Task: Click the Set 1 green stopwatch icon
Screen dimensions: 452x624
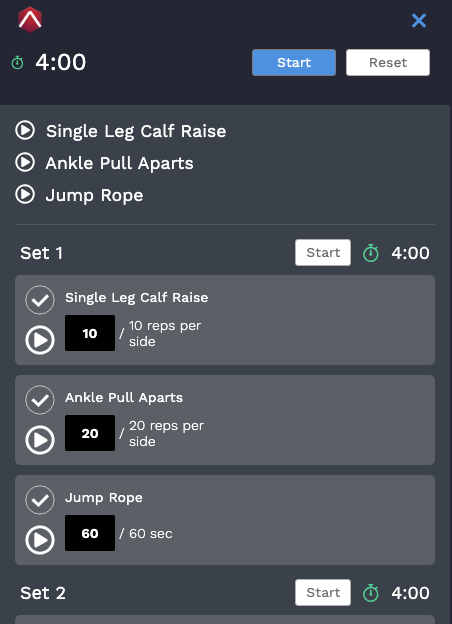Action: [371, 253]
